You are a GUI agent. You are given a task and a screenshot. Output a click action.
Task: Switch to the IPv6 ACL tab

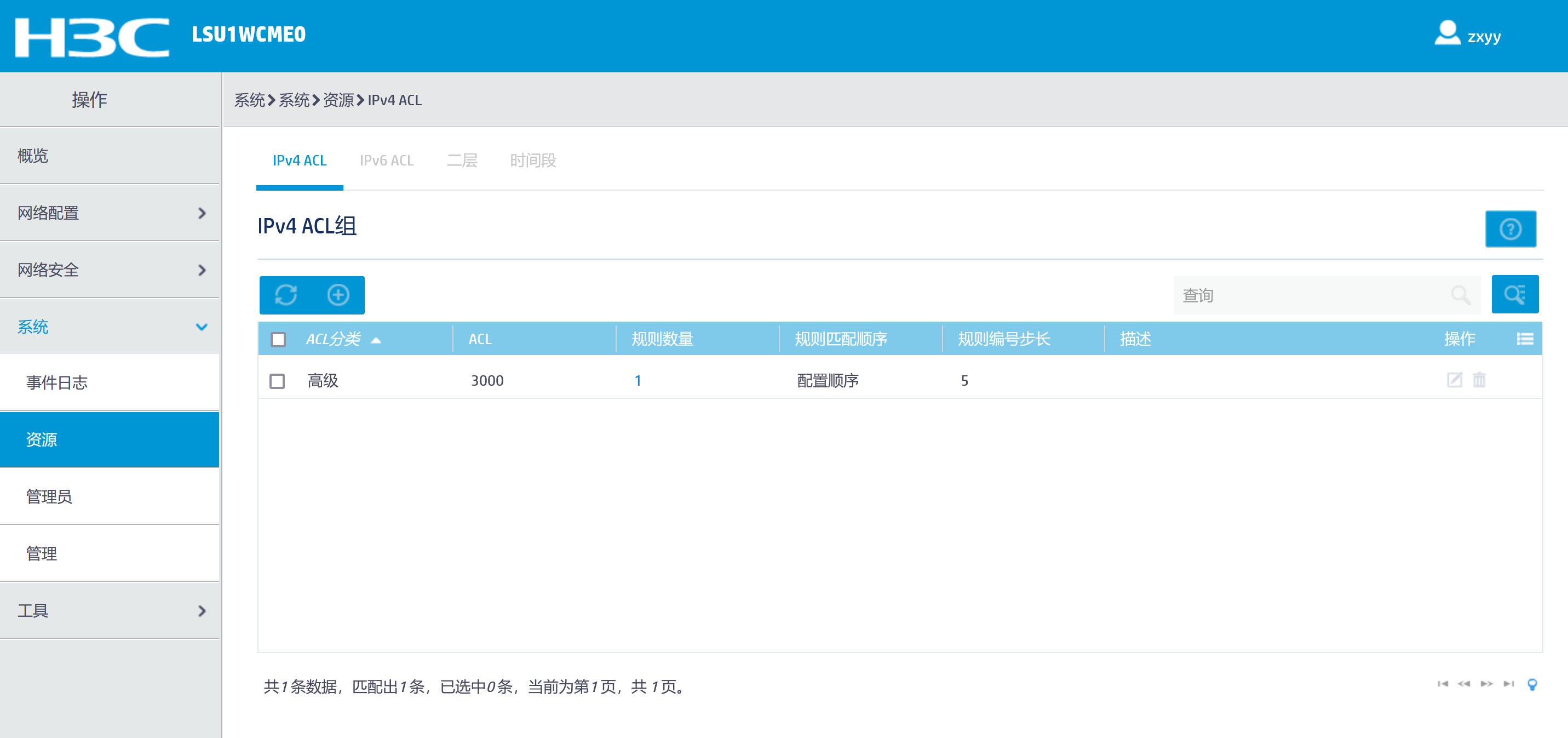pyautogui.click(x=387, y=161)
